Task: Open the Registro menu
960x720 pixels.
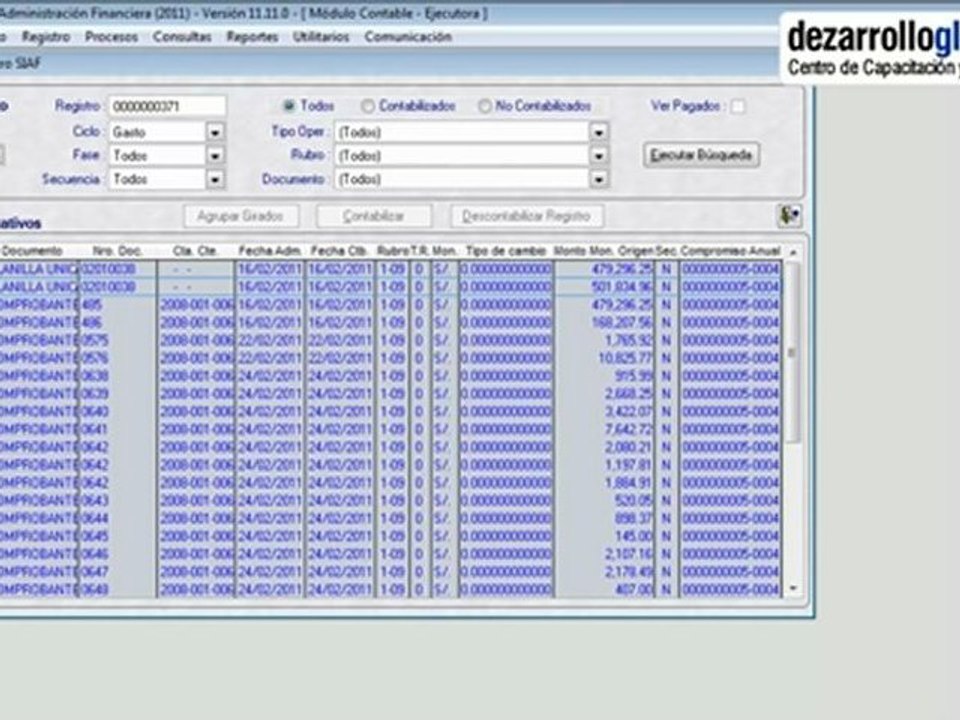Action: pos(46,37)
